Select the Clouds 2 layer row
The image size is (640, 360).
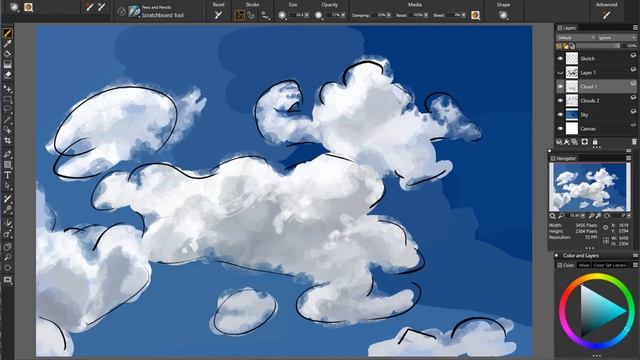coord(596,100)
